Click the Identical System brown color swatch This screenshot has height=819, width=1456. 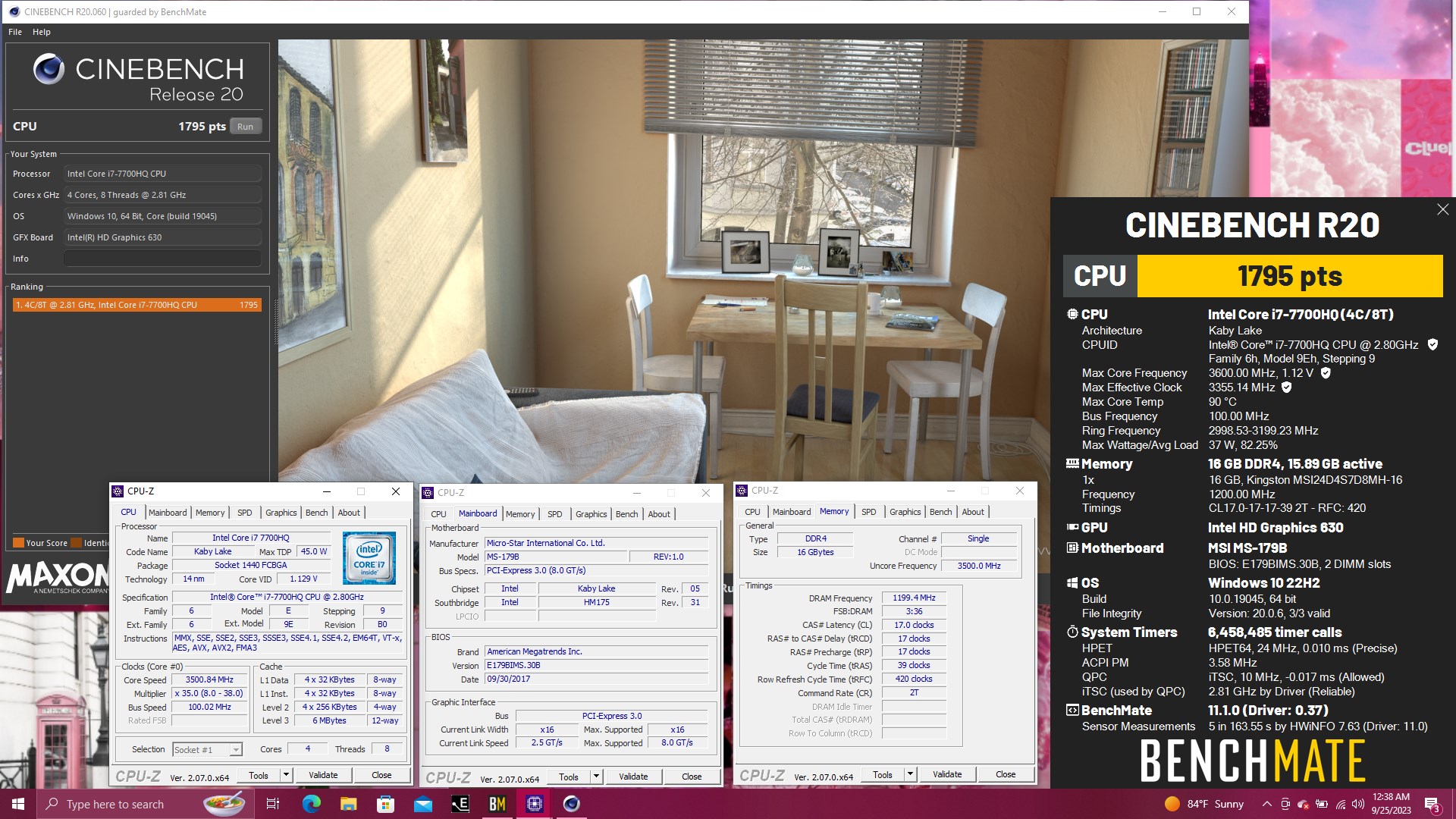[76, 543]
